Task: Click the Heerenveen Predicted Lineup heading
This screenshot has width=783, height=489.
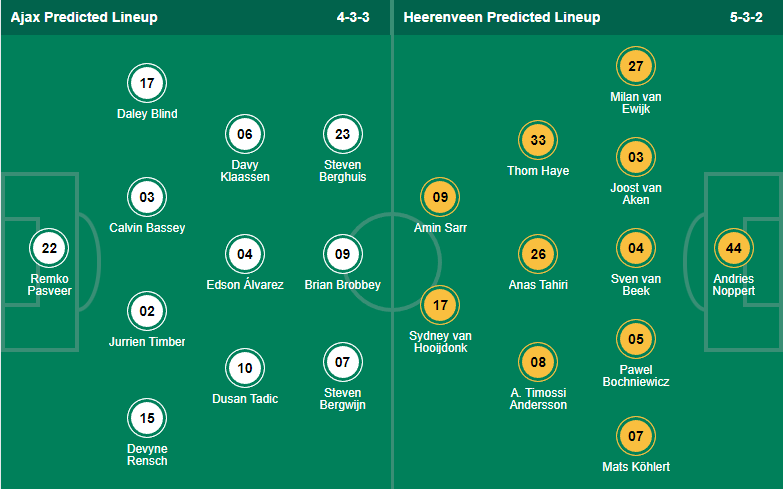Action: pos(501,18)
